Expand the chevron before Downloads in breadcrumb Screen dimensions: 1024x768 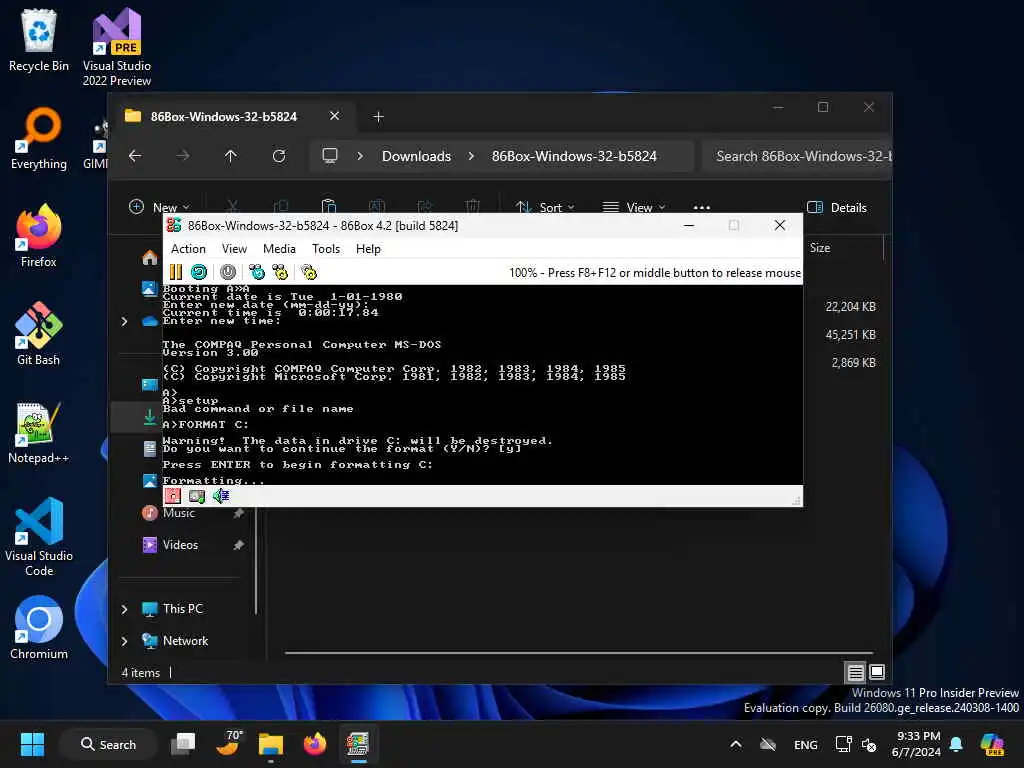click(x=360, y=156)
